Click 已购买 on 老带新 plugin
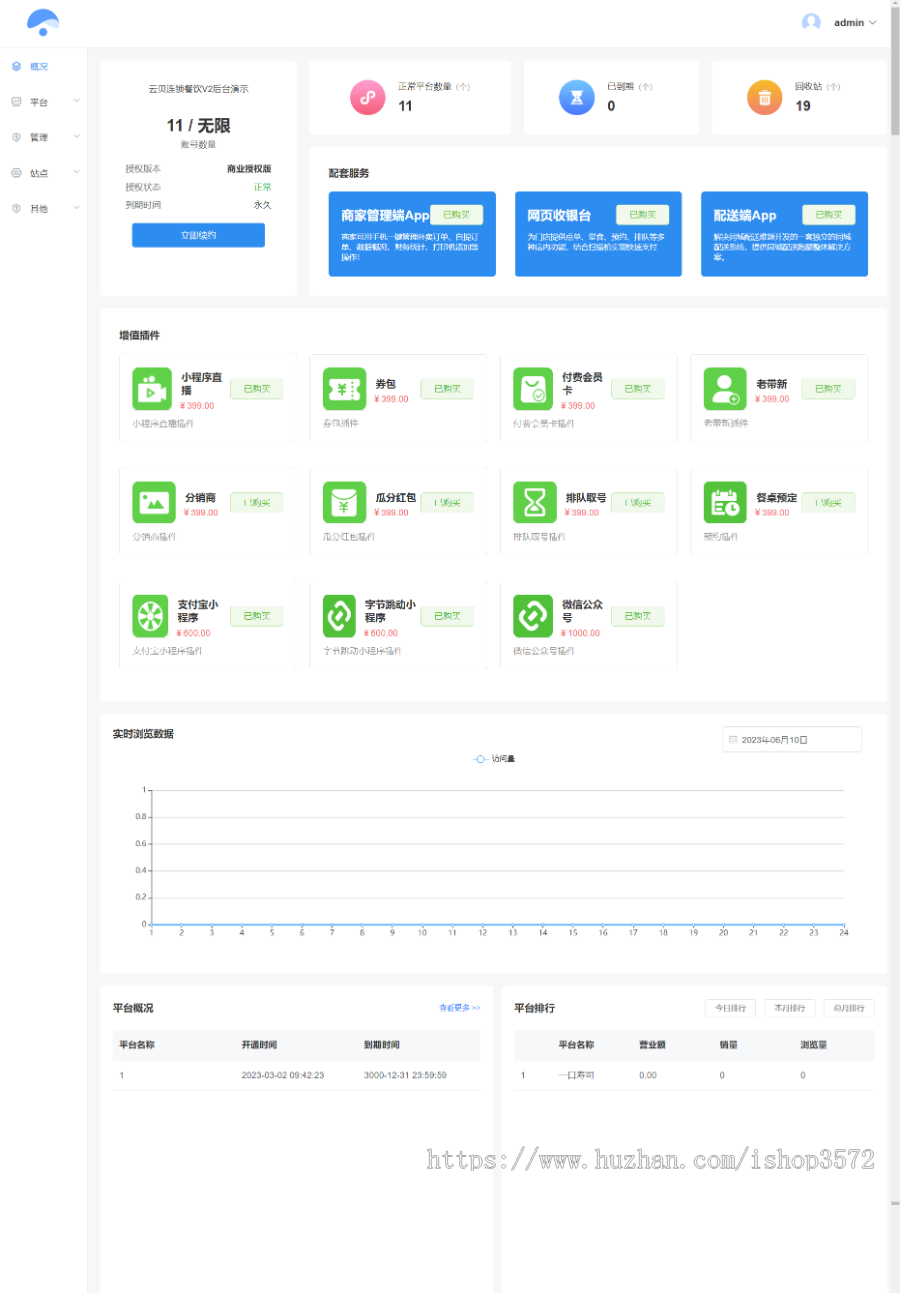900x1293 pixels. point(828,388)
